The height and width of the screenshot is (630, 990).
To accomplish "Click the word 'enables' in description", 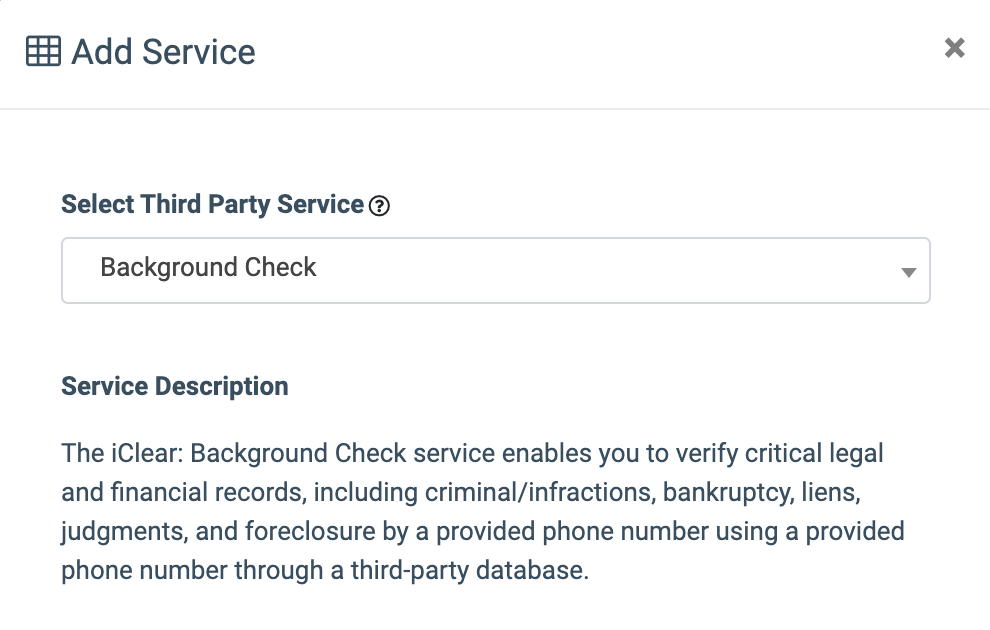I will pyautogui.click(x=546, y=453).
